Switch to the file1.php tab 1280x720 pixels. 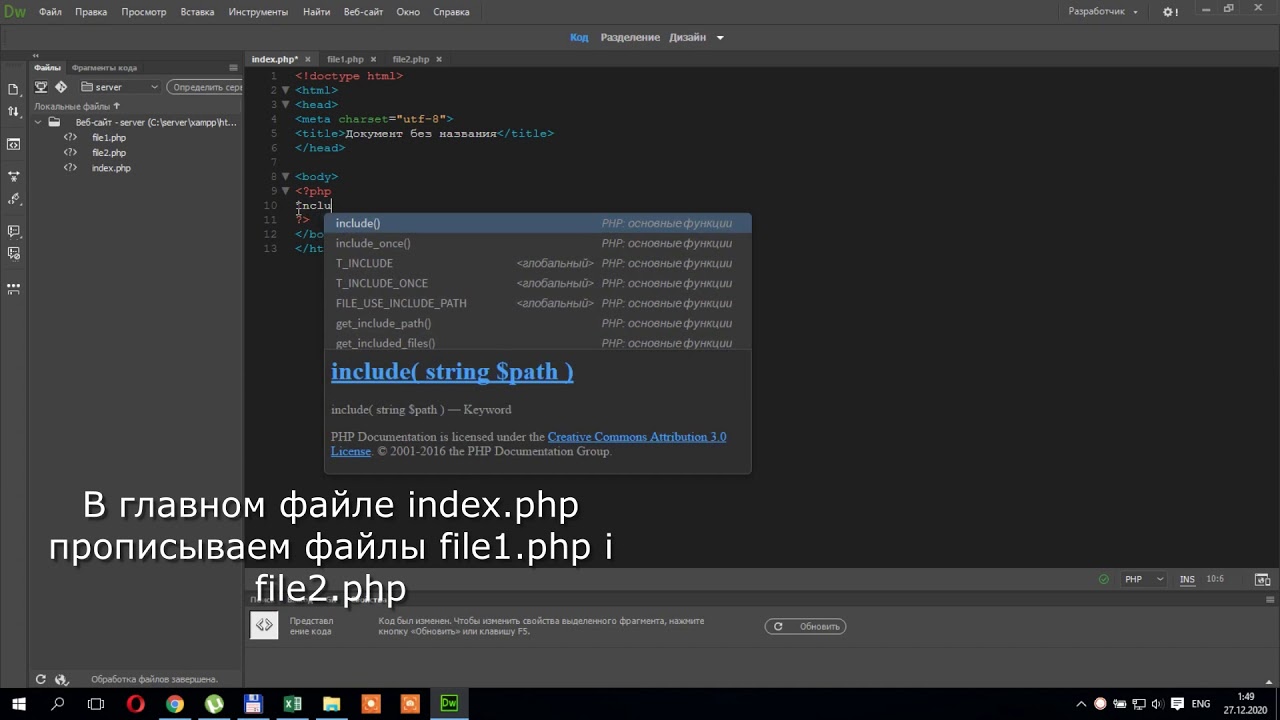click(x=345, y=59)
